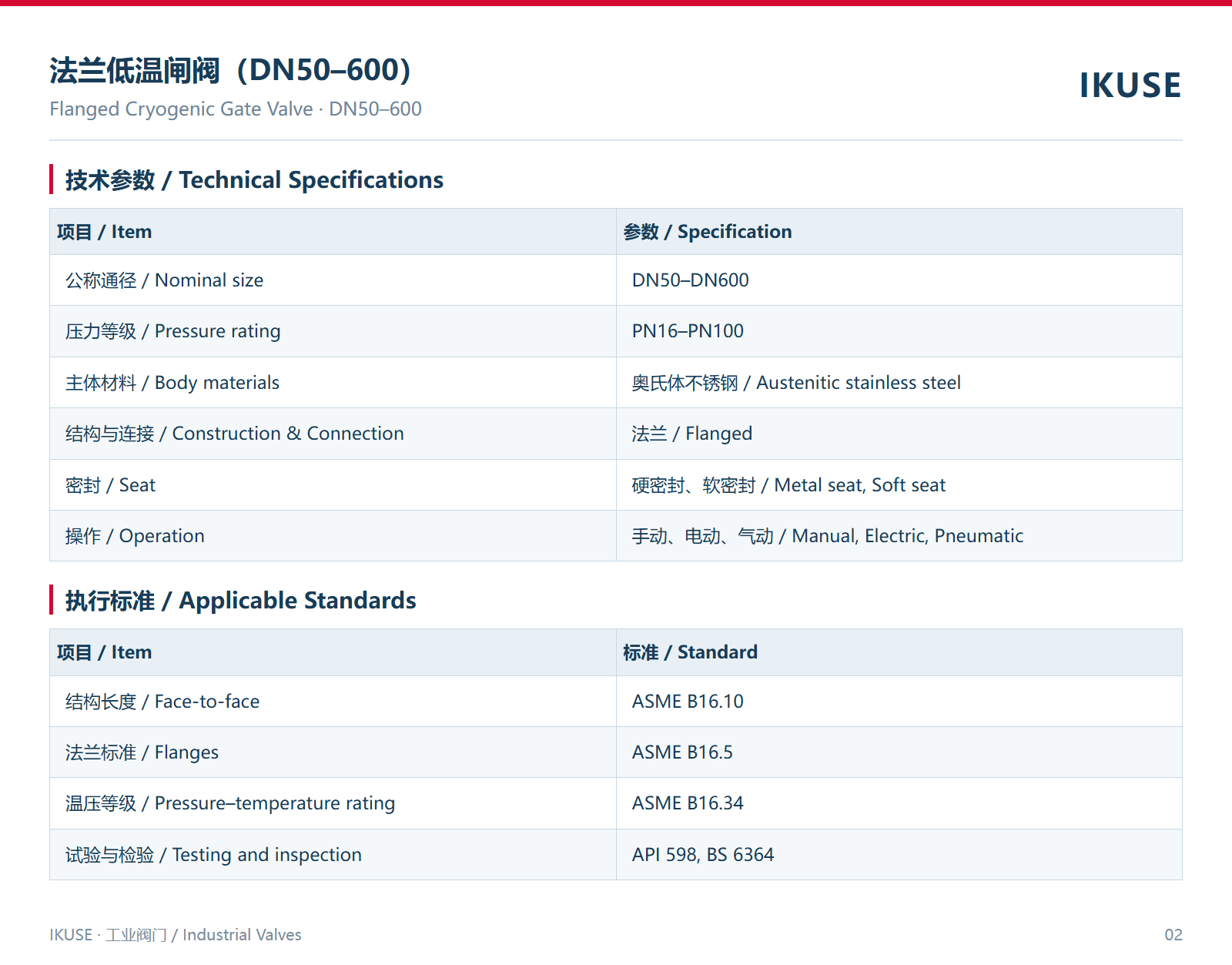This screenshot has height=965, width=1232.
Task: Click footer 'IKUSE · 工业阀门 / Industrial Valves'
Action: pyautogui.click(x=176, y=935)
